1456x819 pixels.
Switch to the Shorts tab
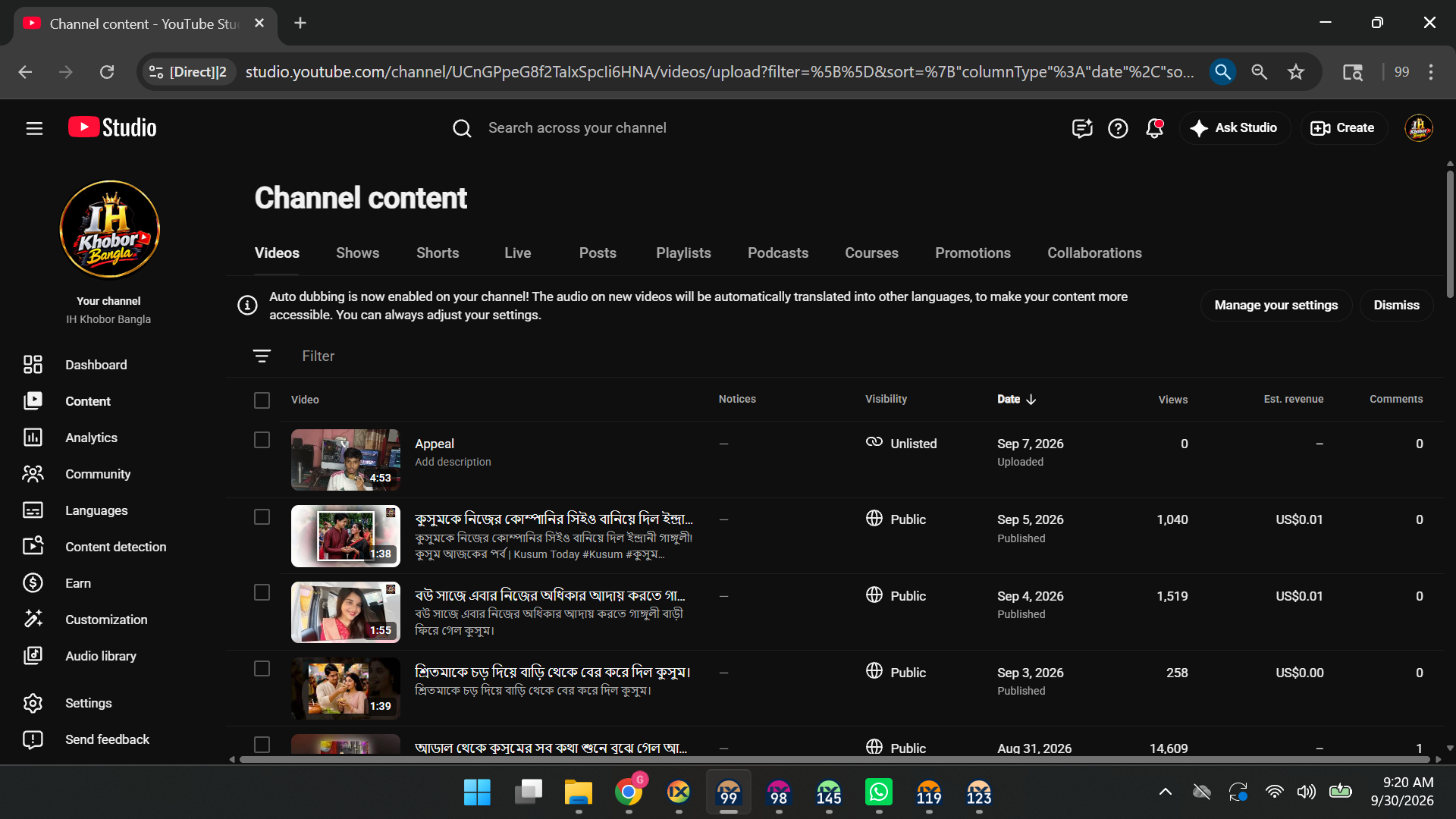pos(438,253)
